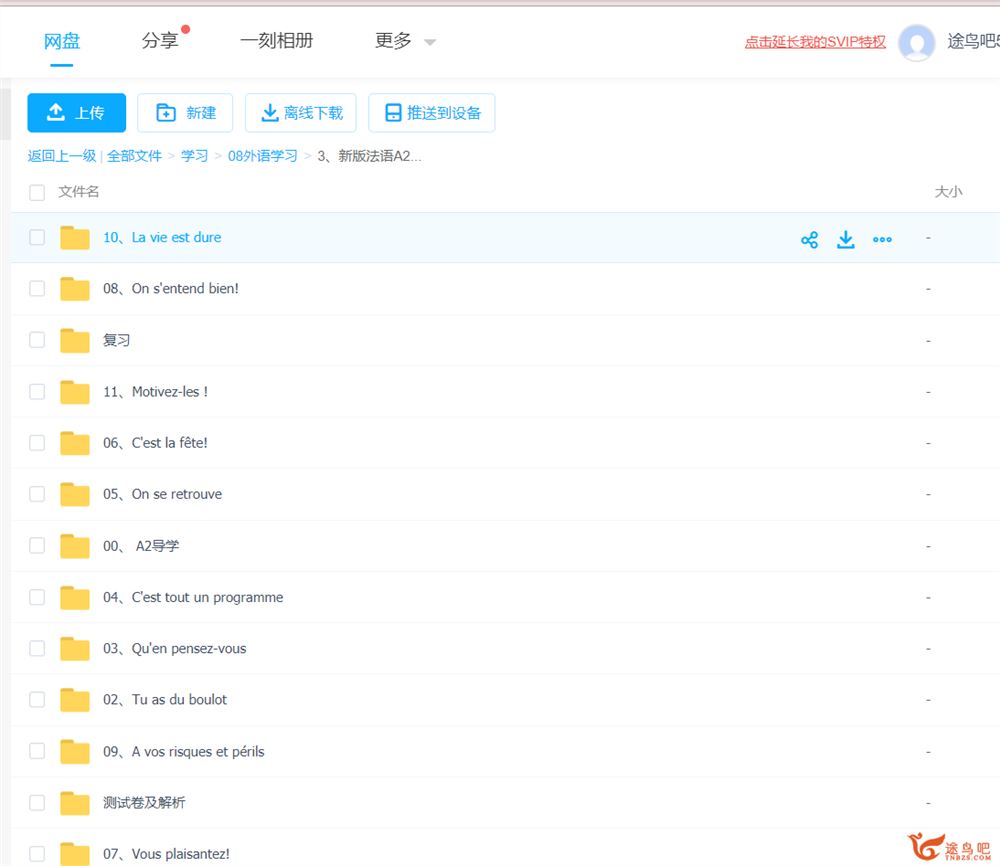Open the 复习 folder icon
Screen dimensions: 1000x866
pos(75,340)
